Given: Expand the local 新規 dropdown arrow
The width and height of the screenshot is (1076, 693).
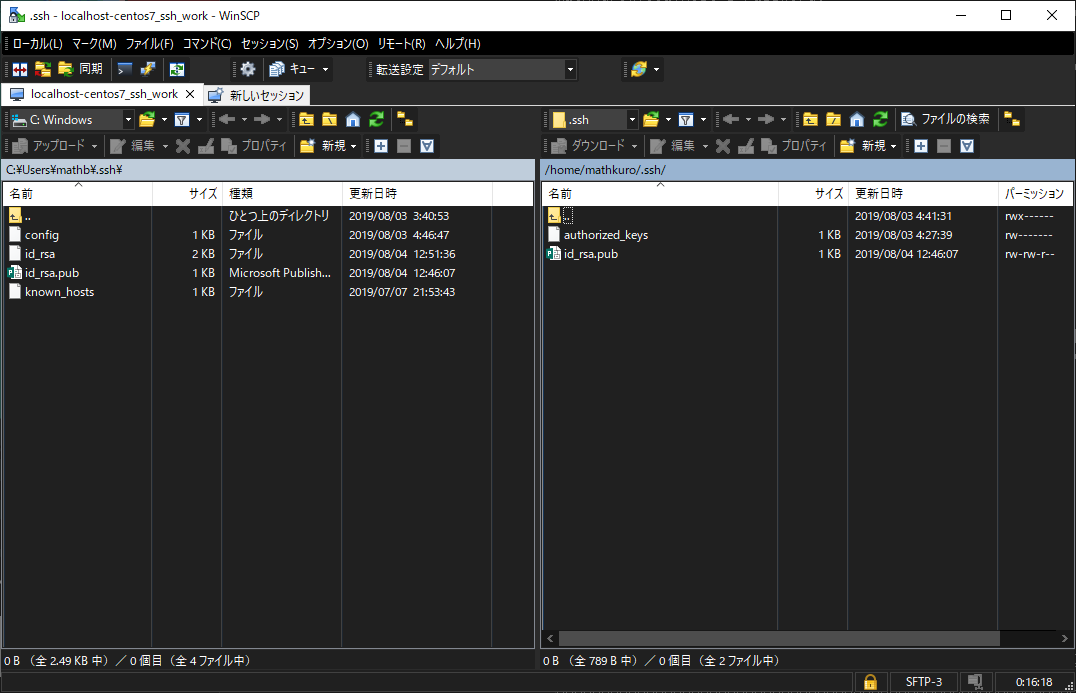Looking at the screenshot, I should tap(353, 146).
